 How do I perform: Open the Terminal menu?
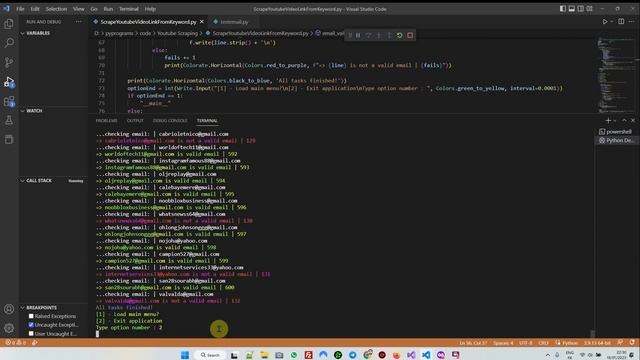tap(129, 9)
